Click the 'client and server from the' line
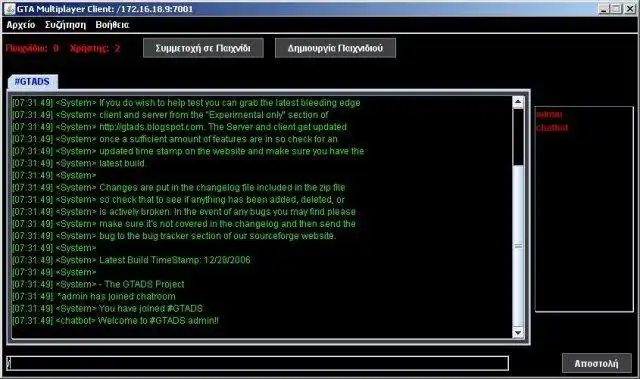This screenshot has width=640, height=379. (170, 115)
